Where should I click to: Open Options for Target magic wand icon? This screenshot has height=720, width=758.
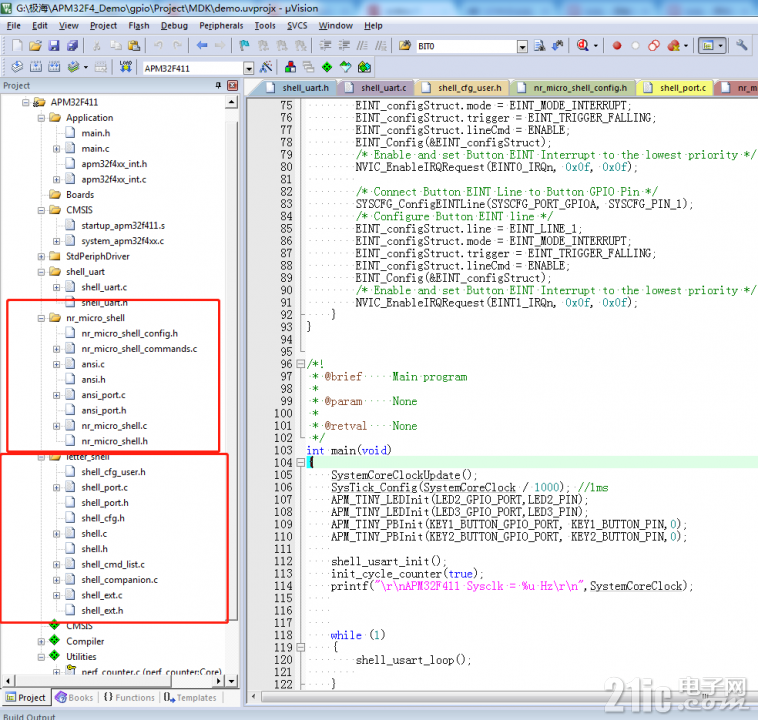[266, 67]
